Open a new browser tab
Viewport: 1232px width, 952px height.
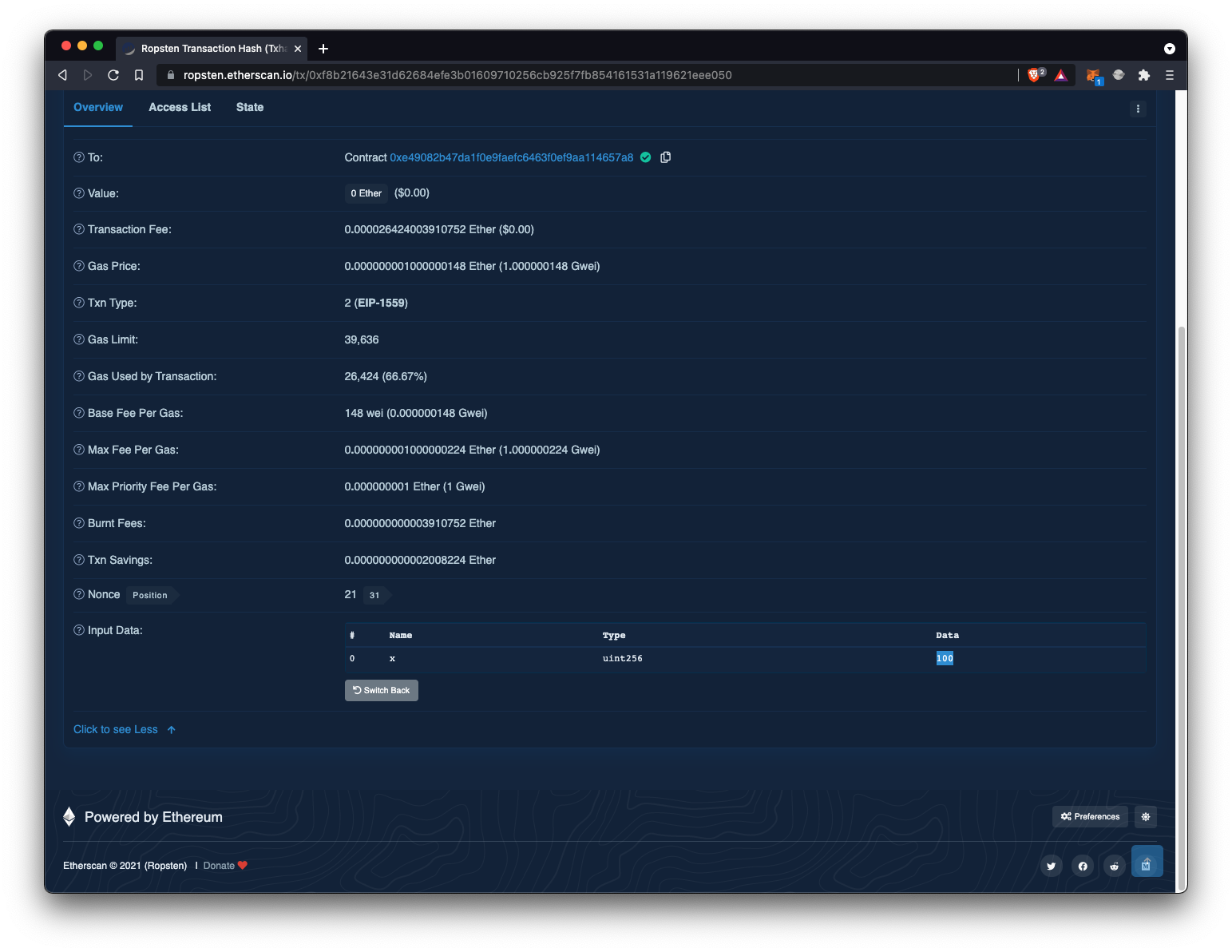[x=323, y=49]
